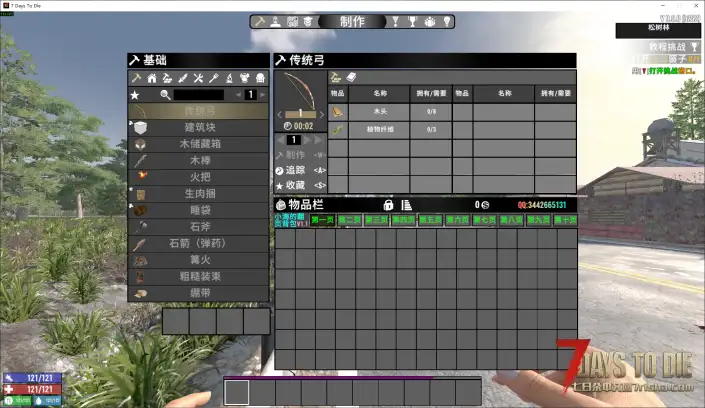
Task: Open the crafting hammer icon in top menu
Action: click(259, 22)
